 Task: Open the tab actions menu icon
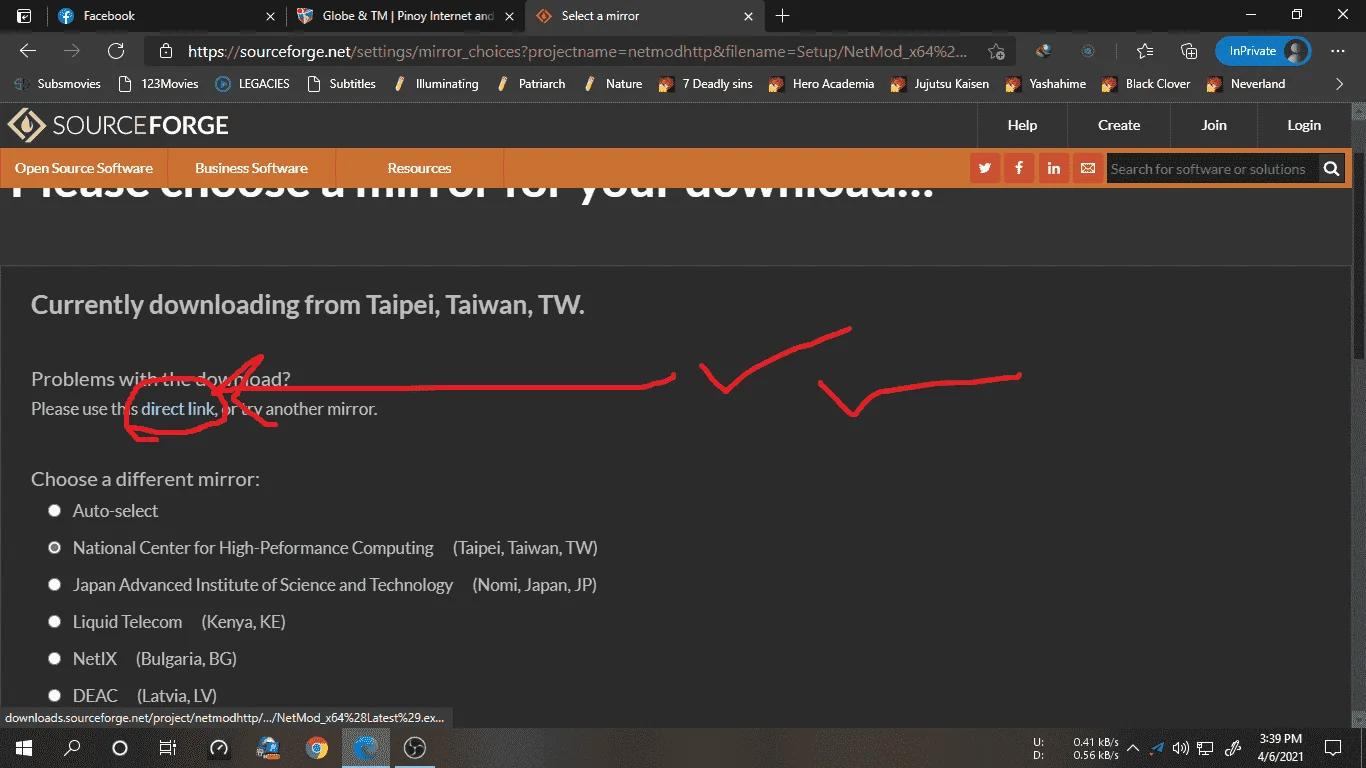(24, 16)
